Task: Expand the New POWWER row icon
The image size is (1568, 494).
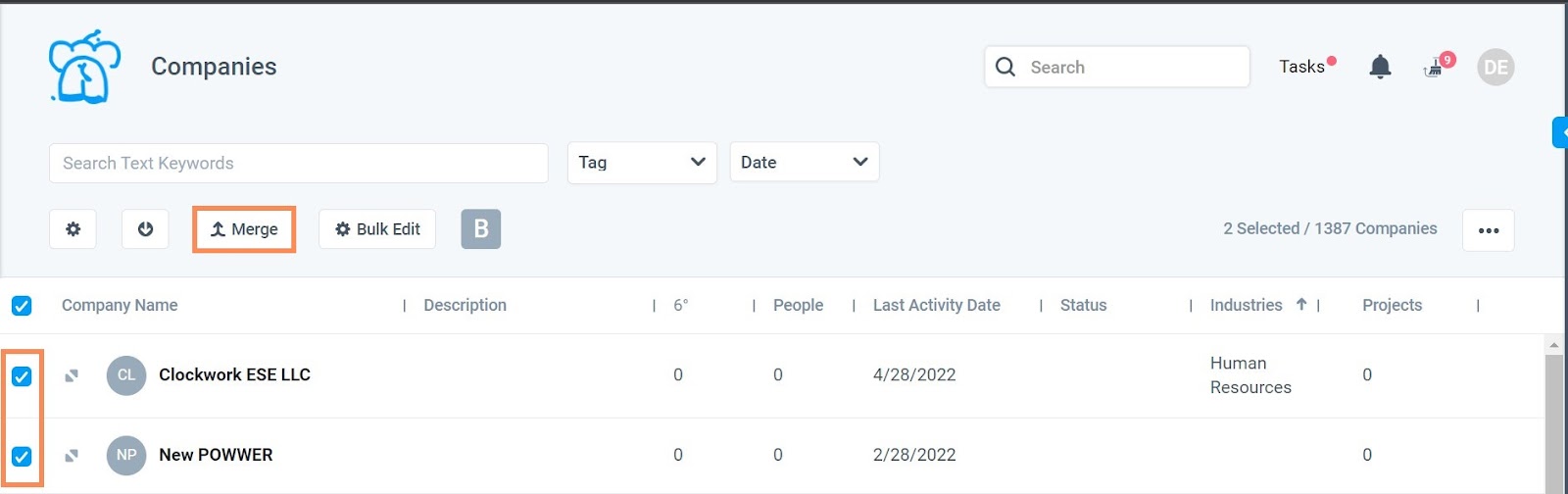Action: pos(72,456)
